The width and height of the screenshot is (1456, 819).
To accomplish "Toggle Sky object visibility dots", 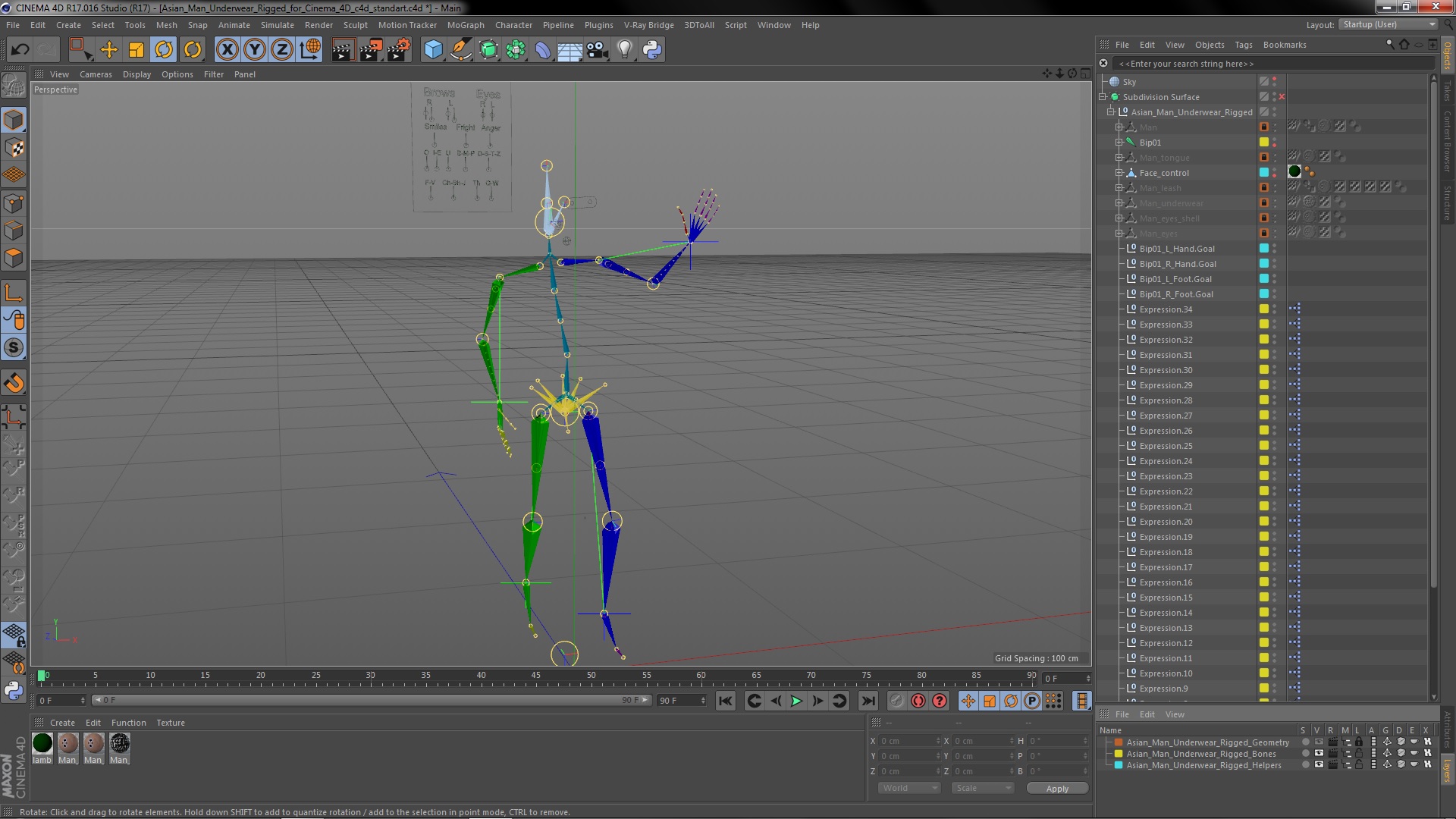I will pyautogui.click(x=1275, y=82).
